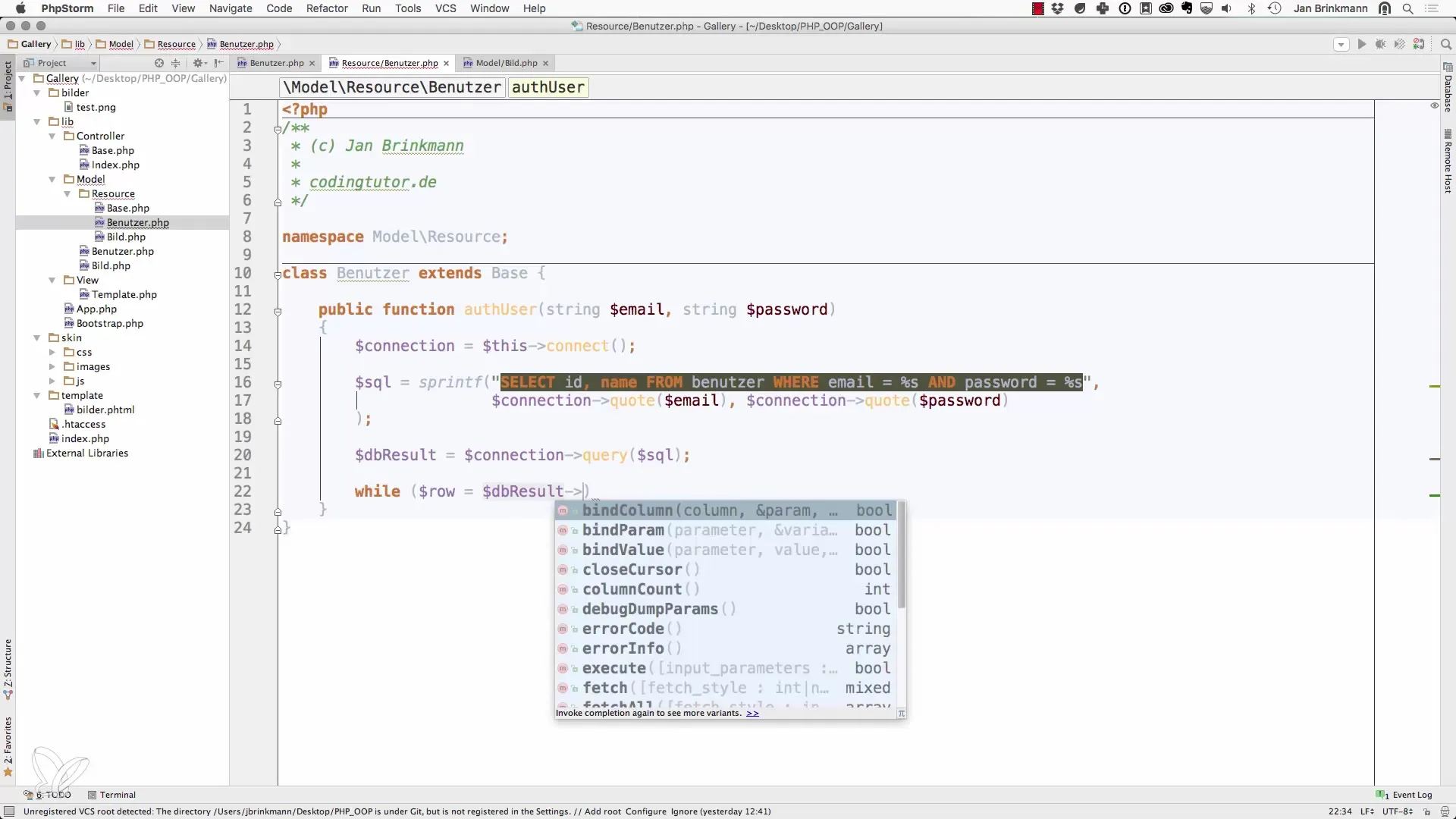Toggle the Z: Structure tool window strip
1456x819 pixels.
(8, 670)
